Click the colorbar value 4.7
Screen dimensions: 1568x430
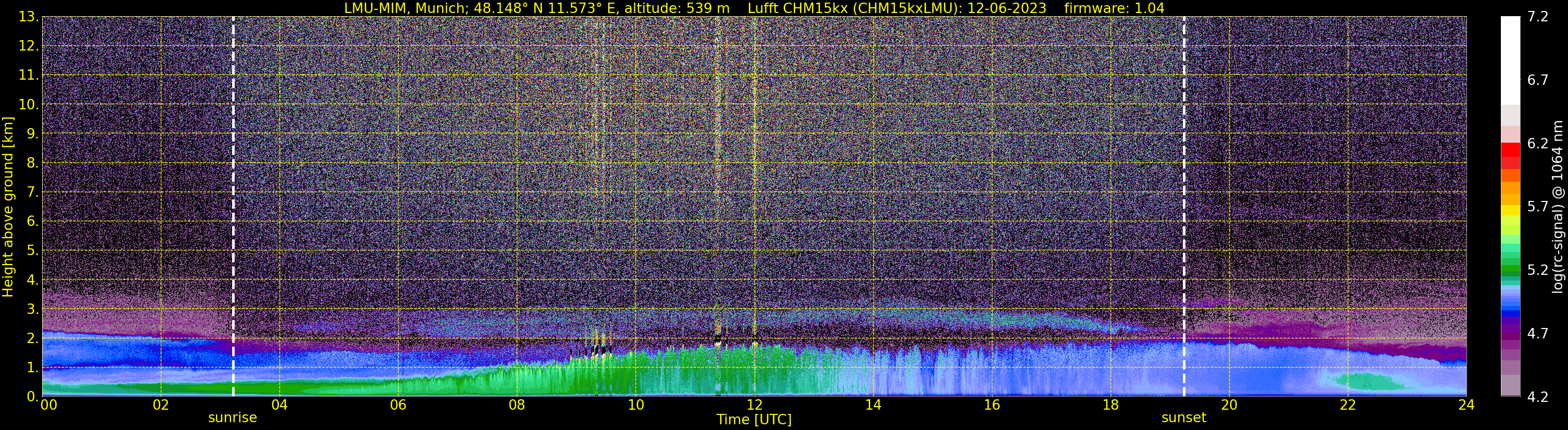1538,333
